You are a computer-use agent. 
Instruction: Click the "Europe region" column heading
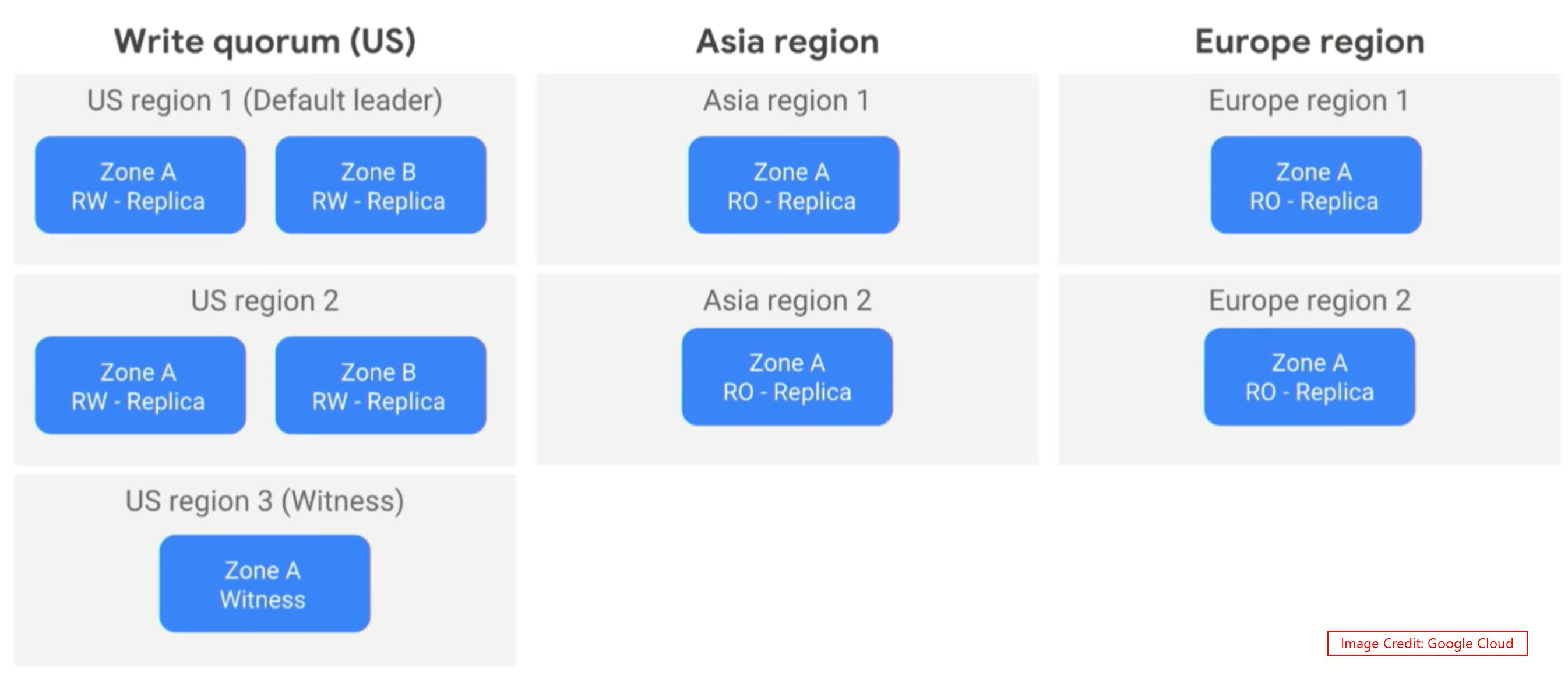pyautogui.click(x=1309, y=42)
